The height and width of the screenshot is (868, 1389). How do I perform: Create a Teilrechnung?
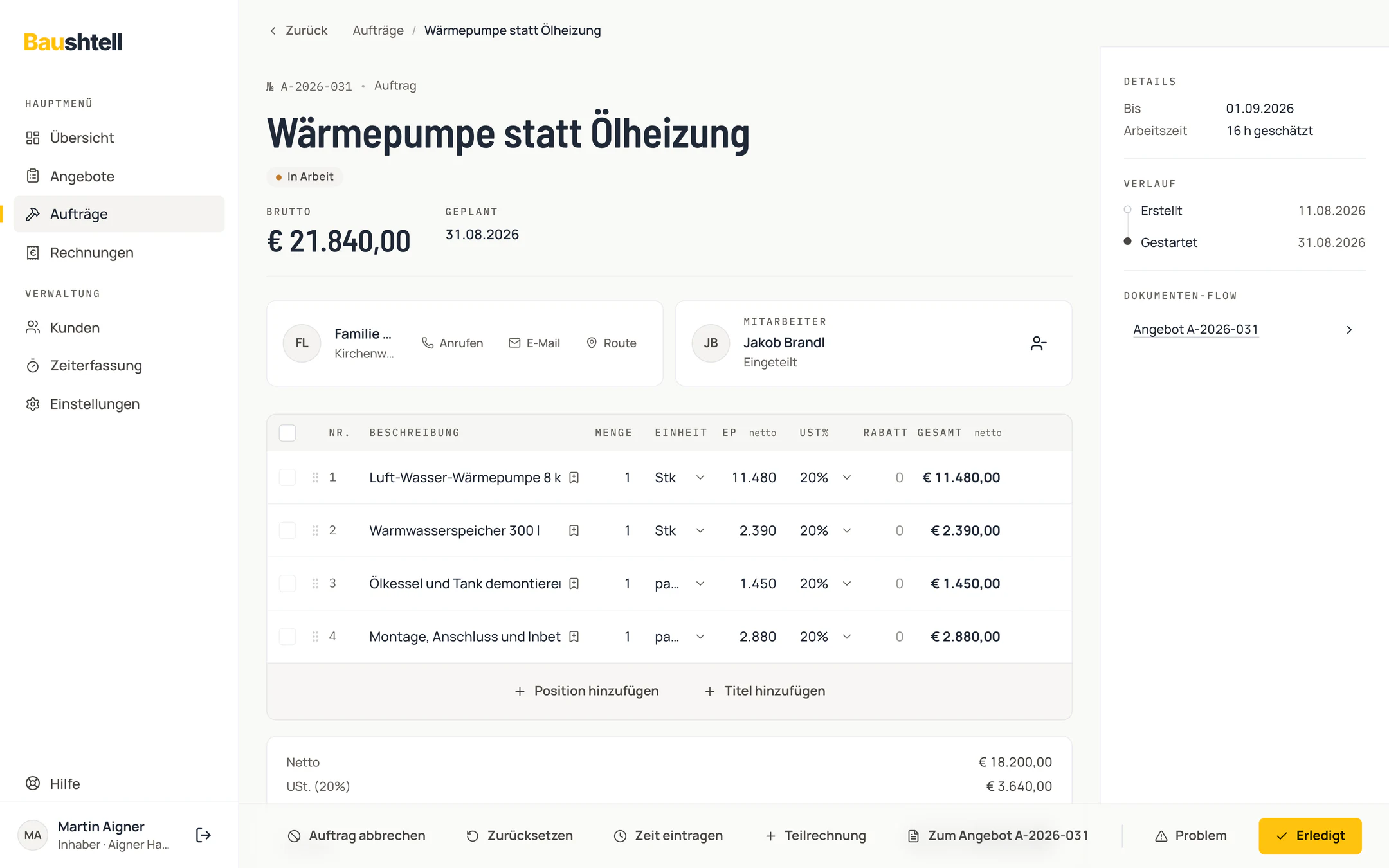tap(815, 836)
